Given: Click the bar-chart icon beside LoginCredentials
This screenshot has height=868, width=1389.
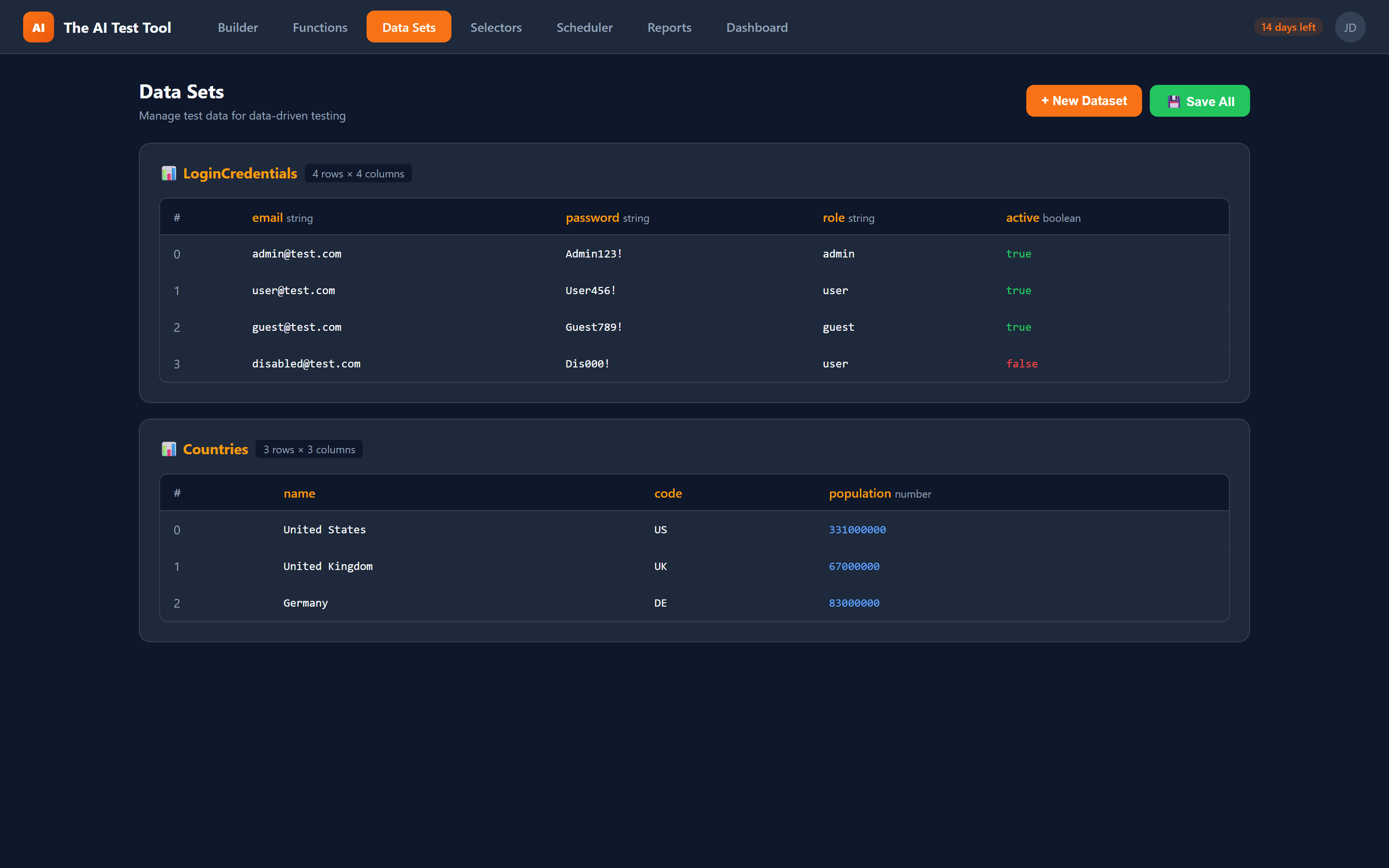Looking at the screenshot, I should [169, 173].
